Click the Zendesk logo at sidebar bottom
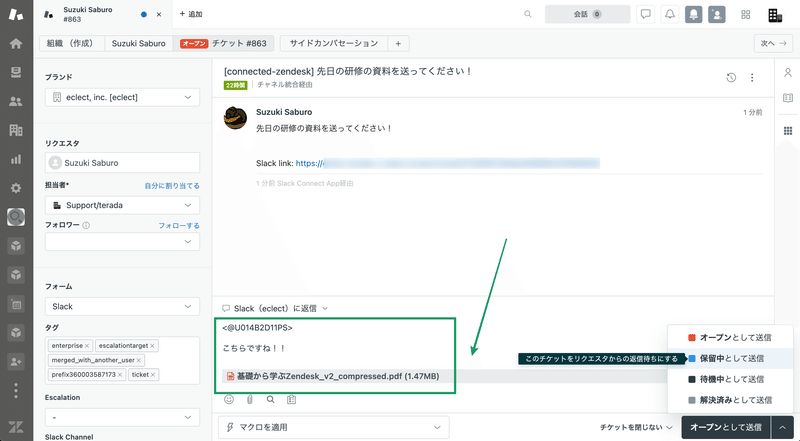 (x=16, y=427)
